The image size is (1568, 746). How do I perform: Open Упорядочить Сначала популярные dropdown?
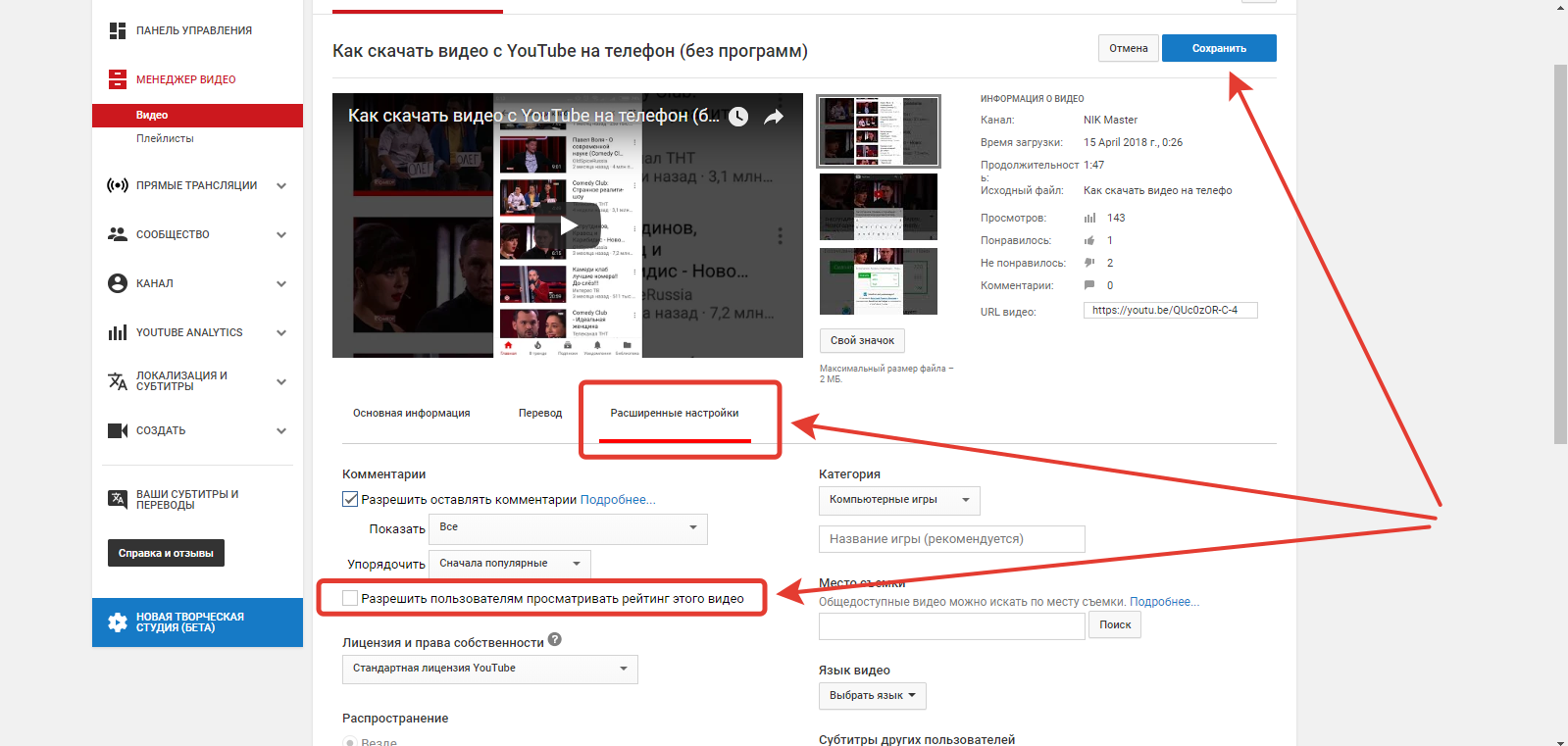(x=511, y=564)
